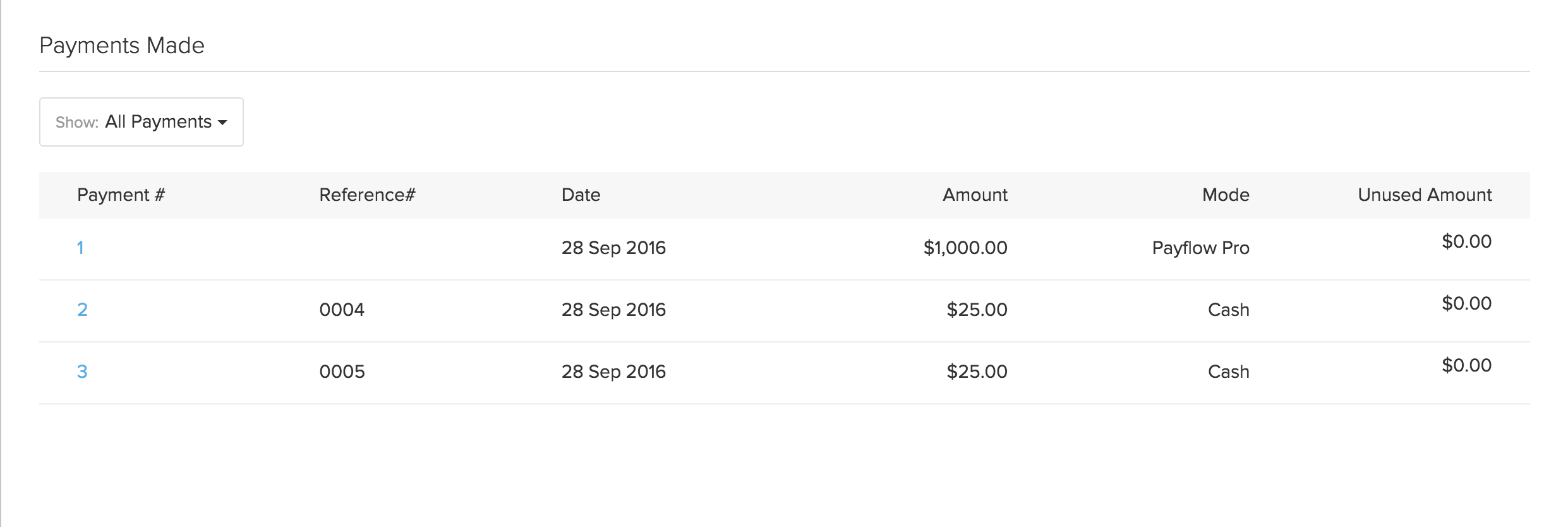Click the date of payment 1
The image size is (1568, 527).
tap(613, 248)
